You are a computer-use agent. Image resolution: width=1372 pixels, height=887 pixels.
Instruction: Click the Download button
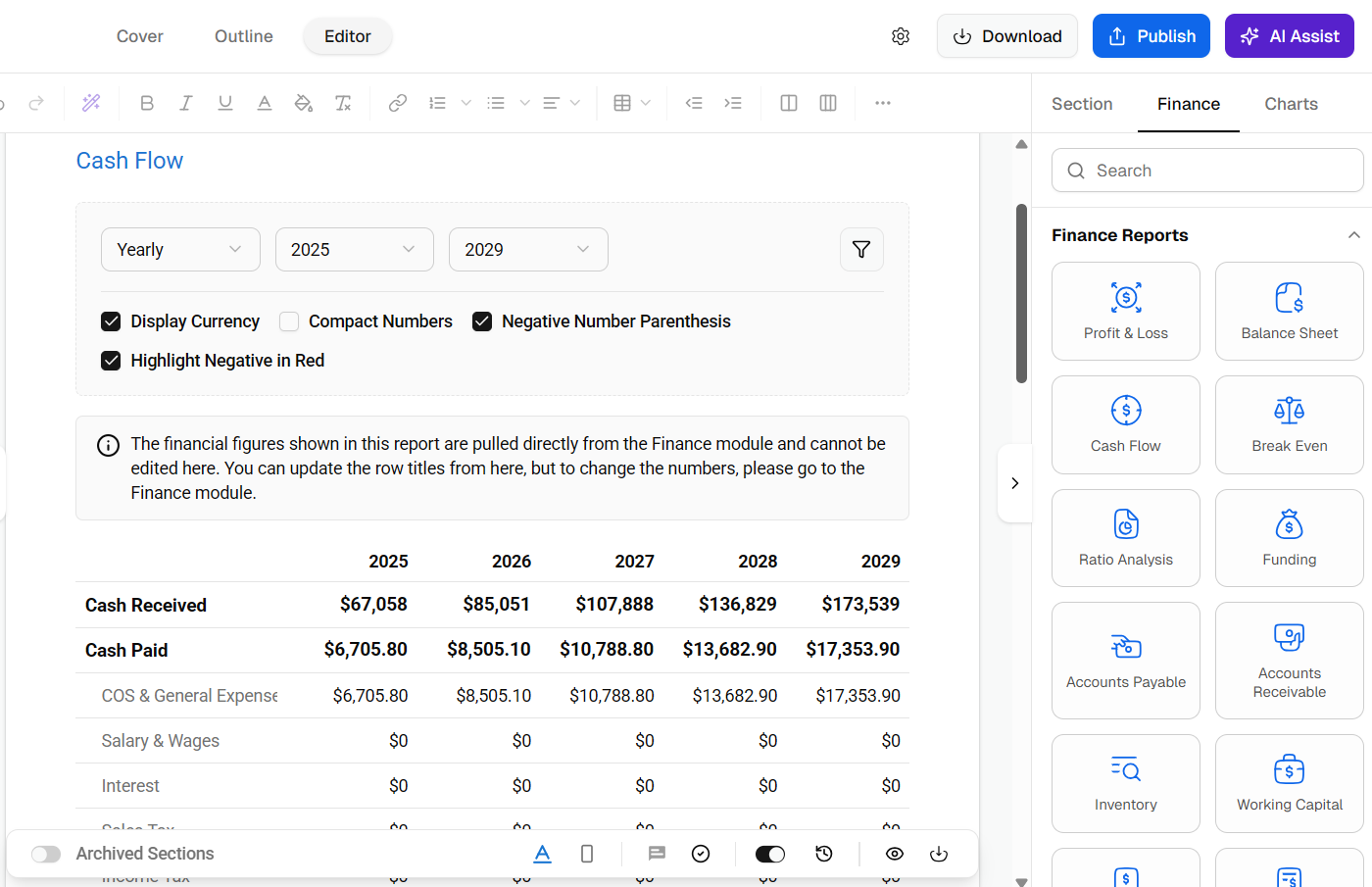1007,36
